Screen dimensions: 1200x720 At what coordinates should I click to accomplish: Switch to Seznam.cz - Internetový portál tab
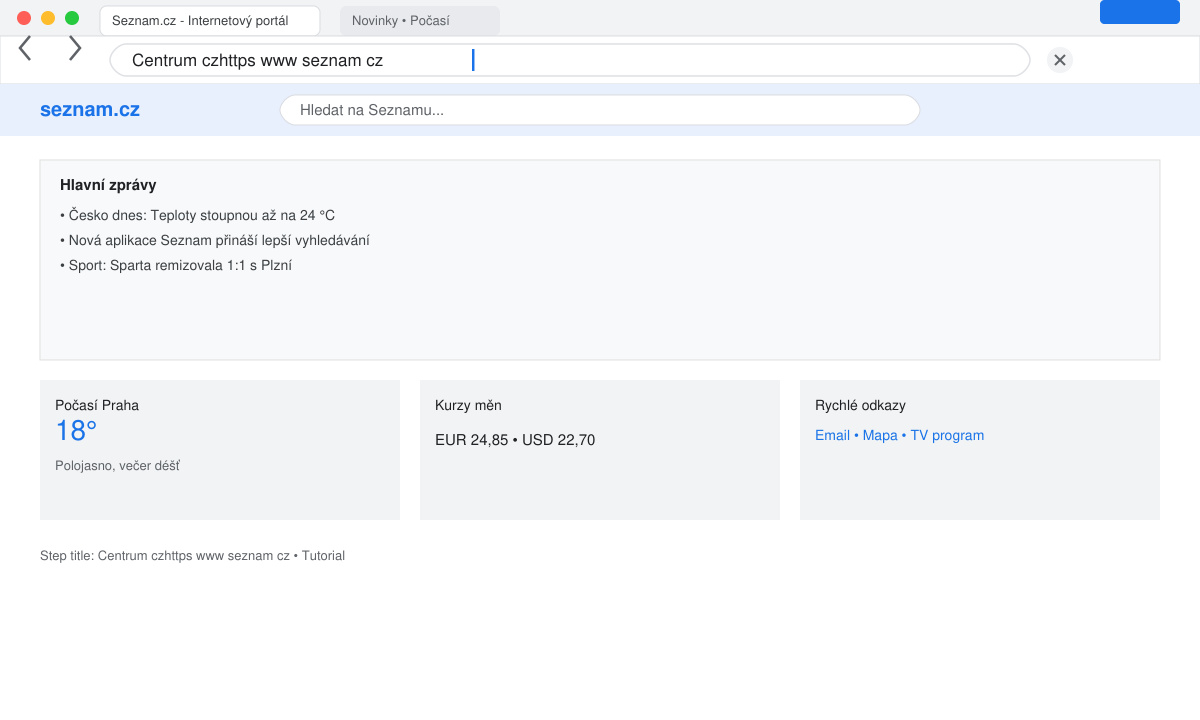(210, 21)
